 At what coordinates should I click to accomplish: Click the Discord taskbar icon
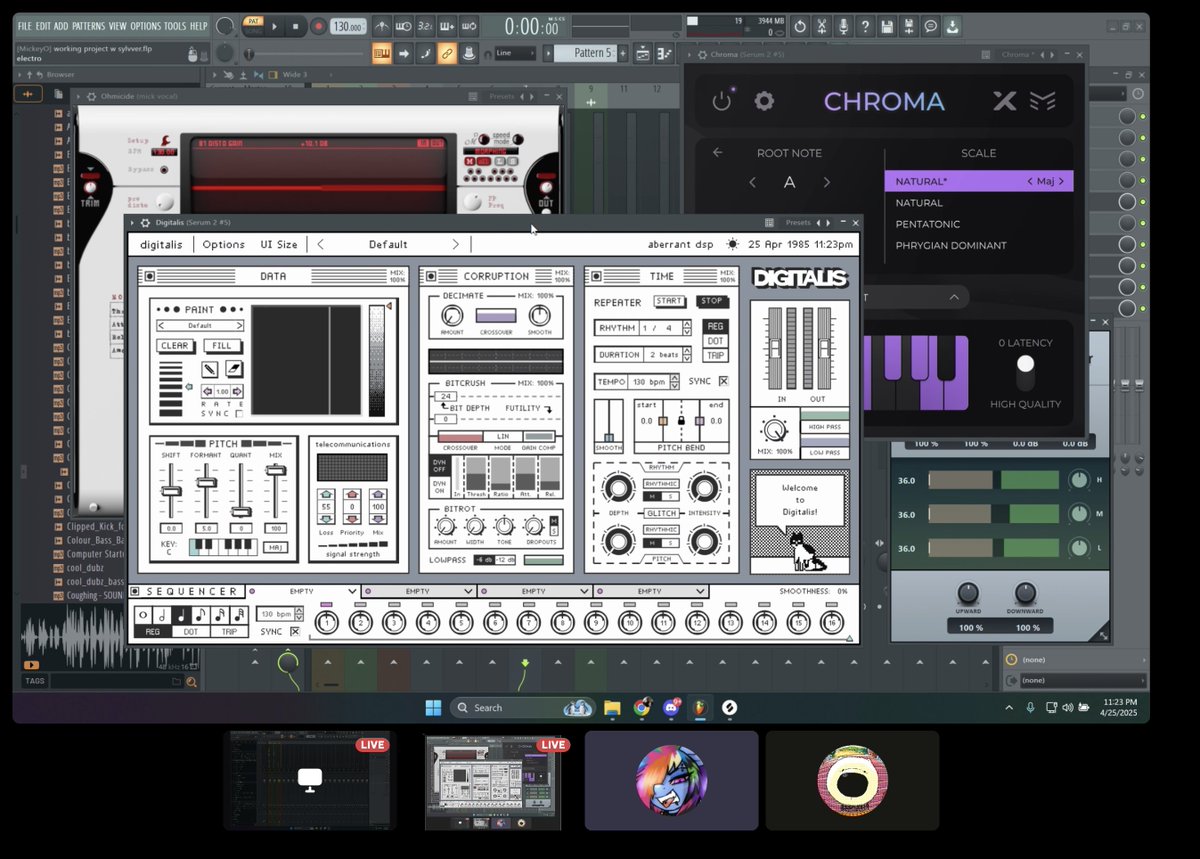point(670,708)
